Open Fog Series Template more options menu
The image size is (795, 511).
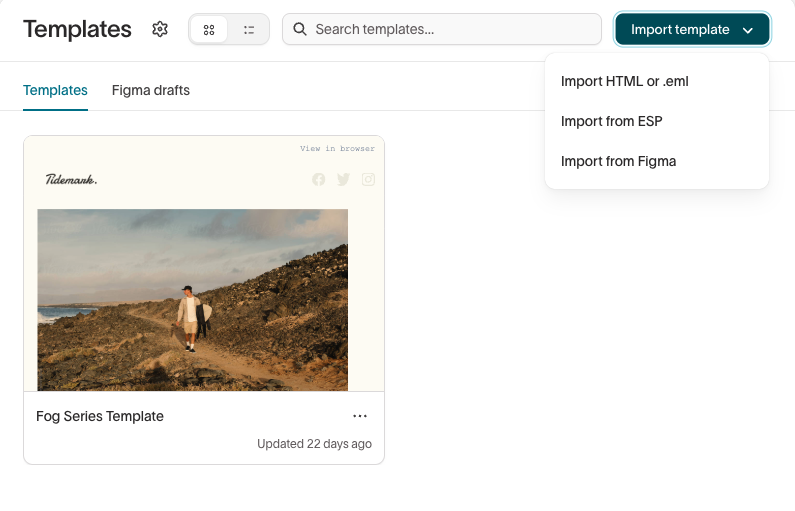tap(360, 416)
